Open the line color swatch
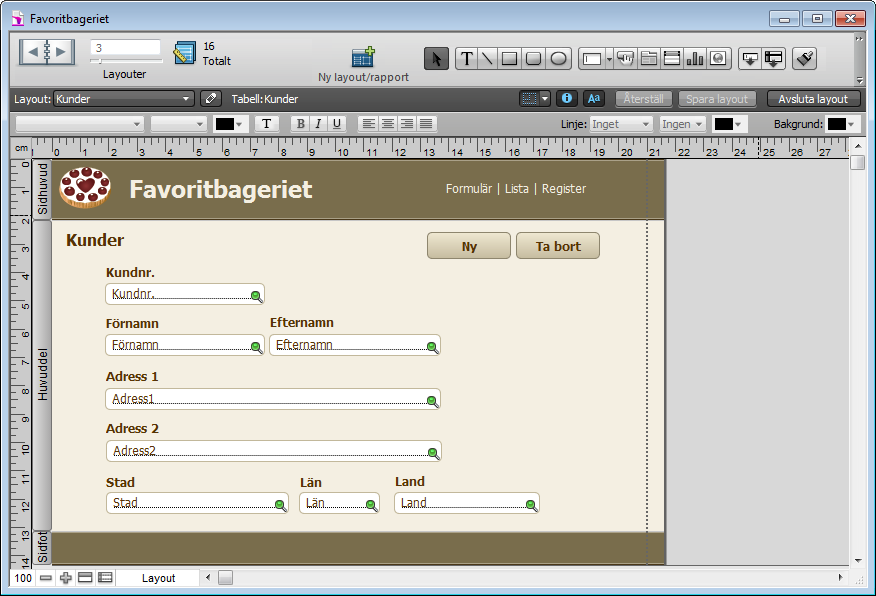Viewport: 876px width, 596px height. point(729,124)
